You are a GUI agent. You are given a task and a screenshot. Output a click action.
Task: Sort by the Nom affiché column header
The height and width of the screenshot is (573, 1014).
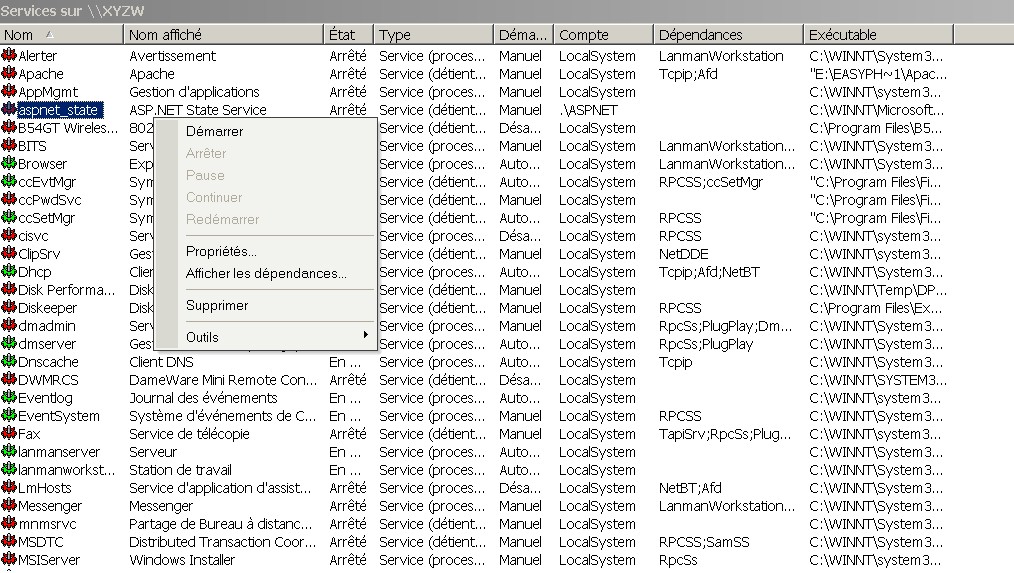pyautogui.click(x=223, y=35)
